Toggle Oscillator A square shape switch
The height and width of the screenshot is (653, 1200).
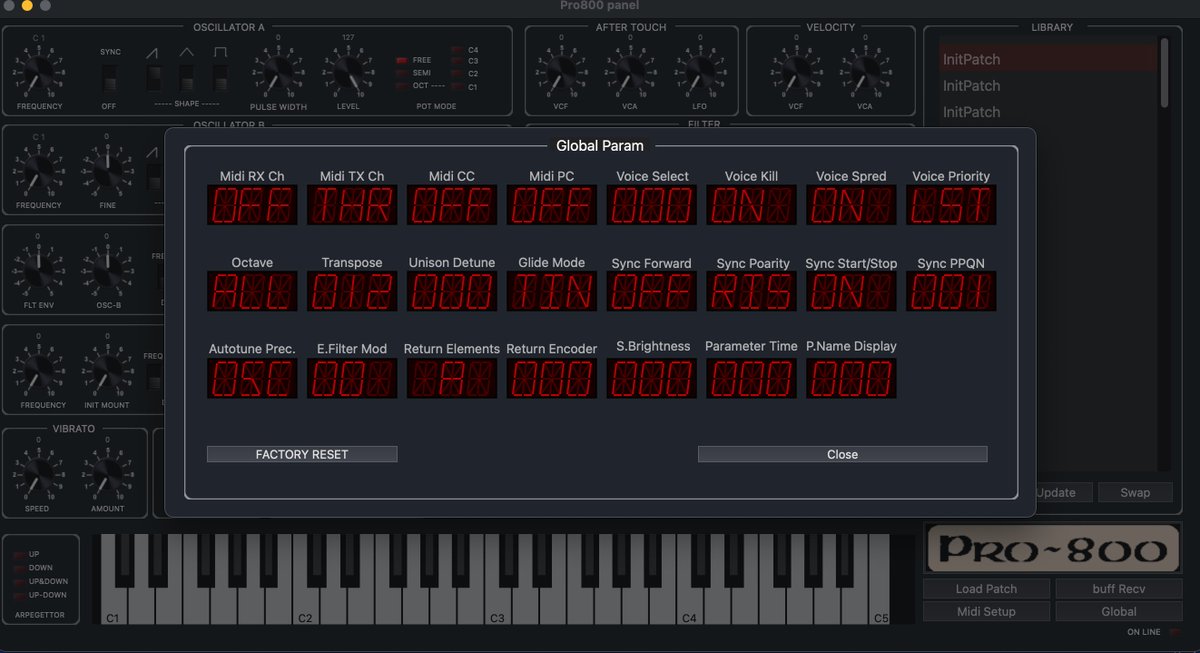pos(220,78)
